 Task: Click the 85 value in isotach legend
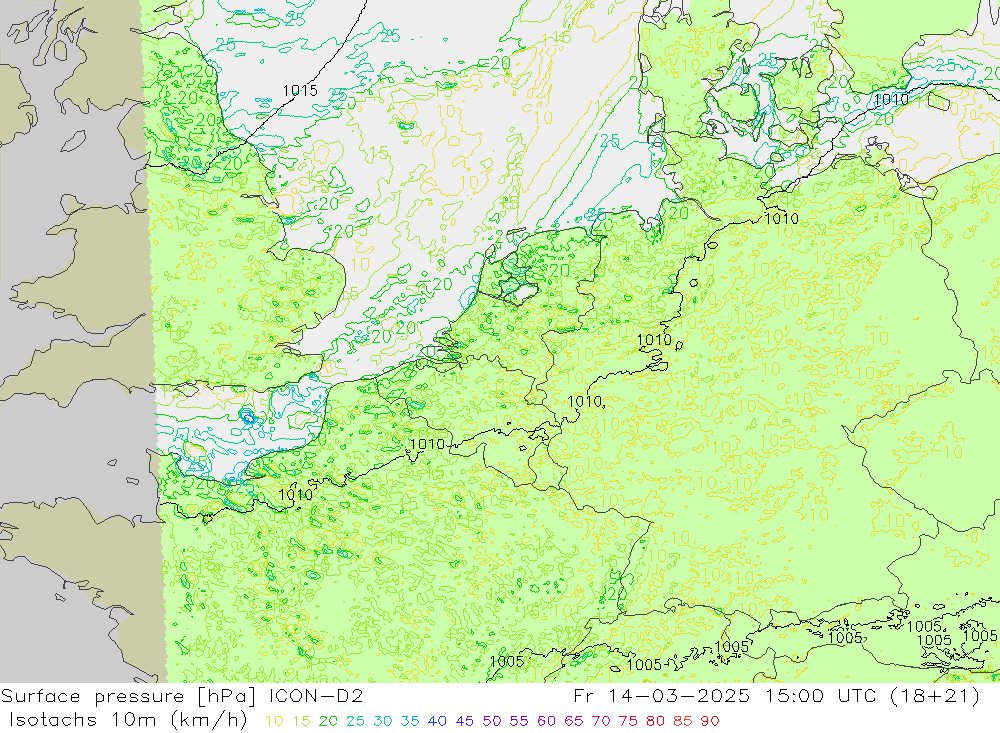pyautogui.click(x=682, y=722)
